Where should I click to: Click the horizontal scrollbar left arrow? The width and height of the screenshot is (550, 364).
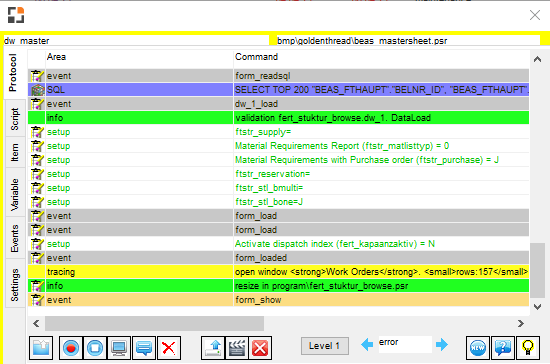pyautogui.click(x=36, y=323)
